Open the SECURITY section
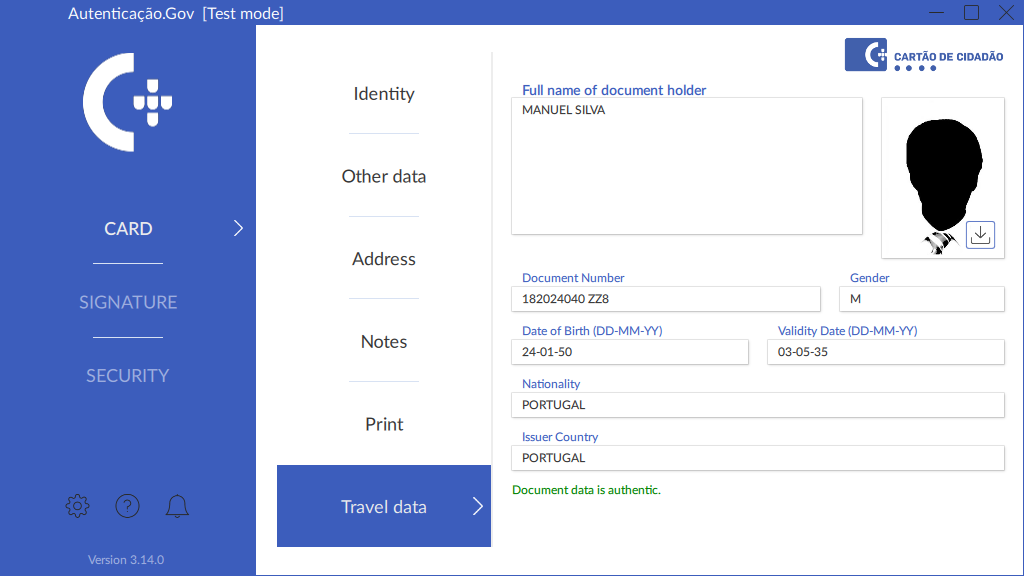Image resolution: width=1024 pixels, height=576 pixels. pyautogui.click(x=128, y=375)
